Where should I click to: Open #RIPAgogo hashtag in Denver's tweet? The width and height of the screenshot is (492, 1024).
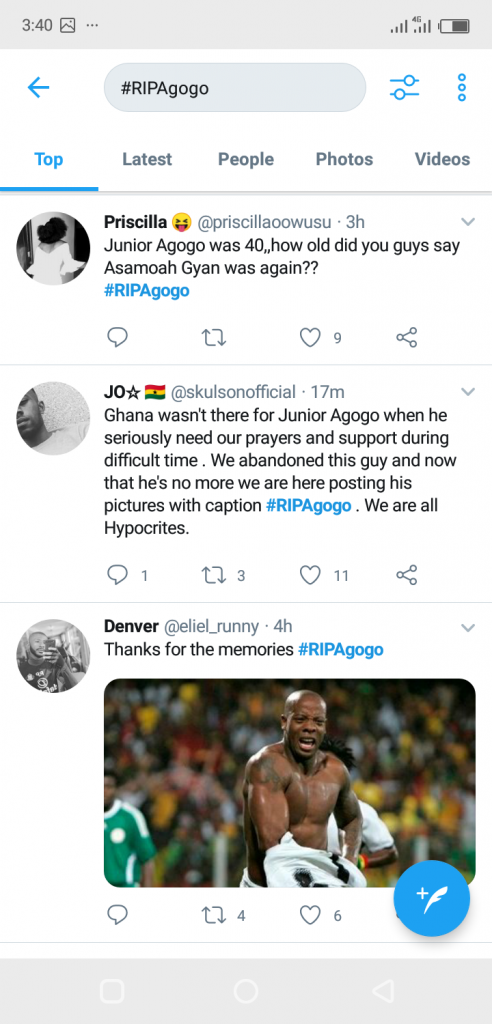point(340,650)
